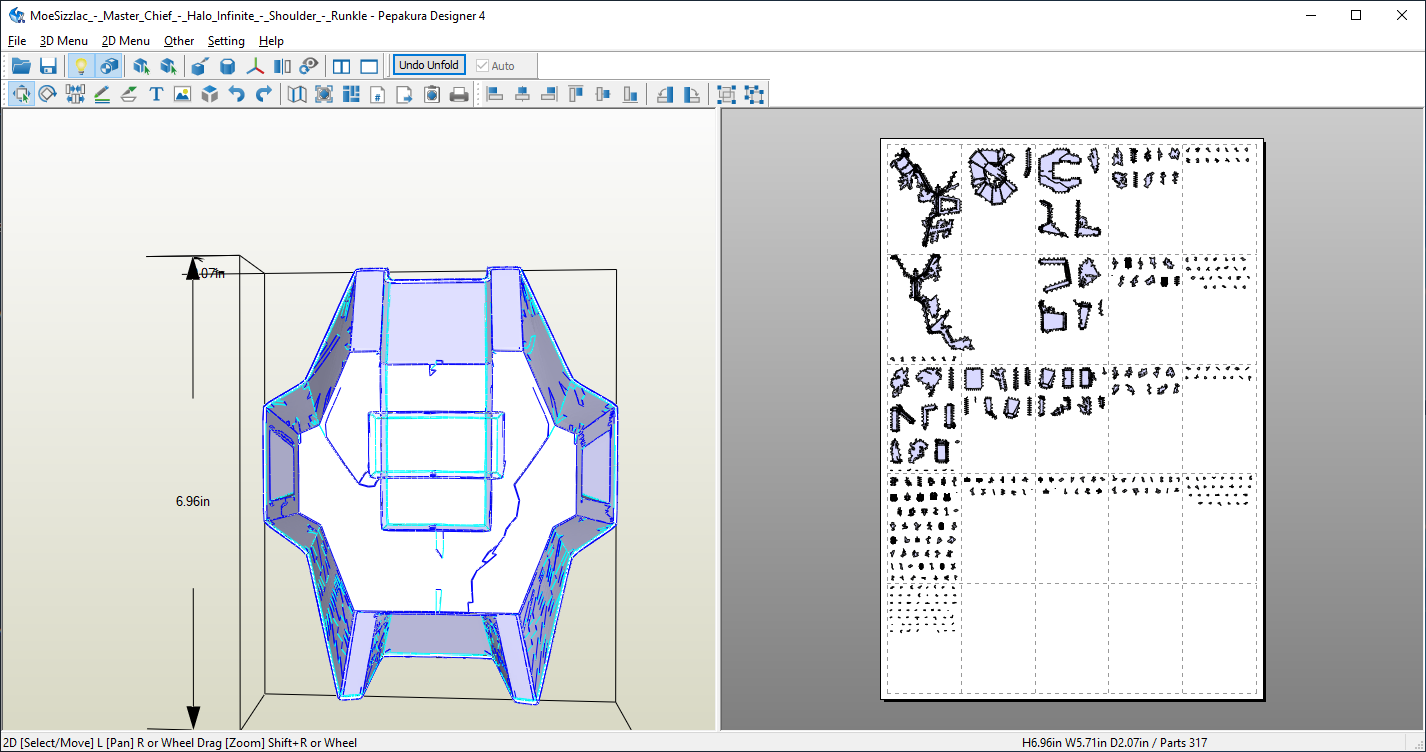The width and height of the screenshot is (1426, 752).
Task: Click the clipboard copy icon
Action: 432,94
